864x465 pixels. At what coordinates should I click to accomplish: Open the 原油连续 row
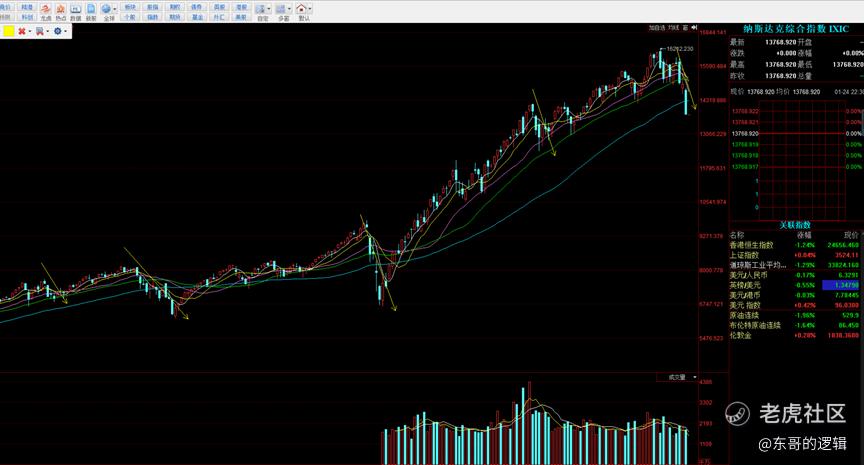click(795, 315)
